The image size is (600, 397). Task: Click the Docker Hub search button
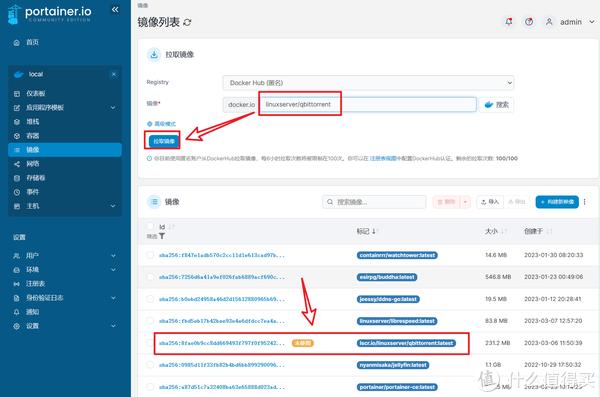[496, 105]
